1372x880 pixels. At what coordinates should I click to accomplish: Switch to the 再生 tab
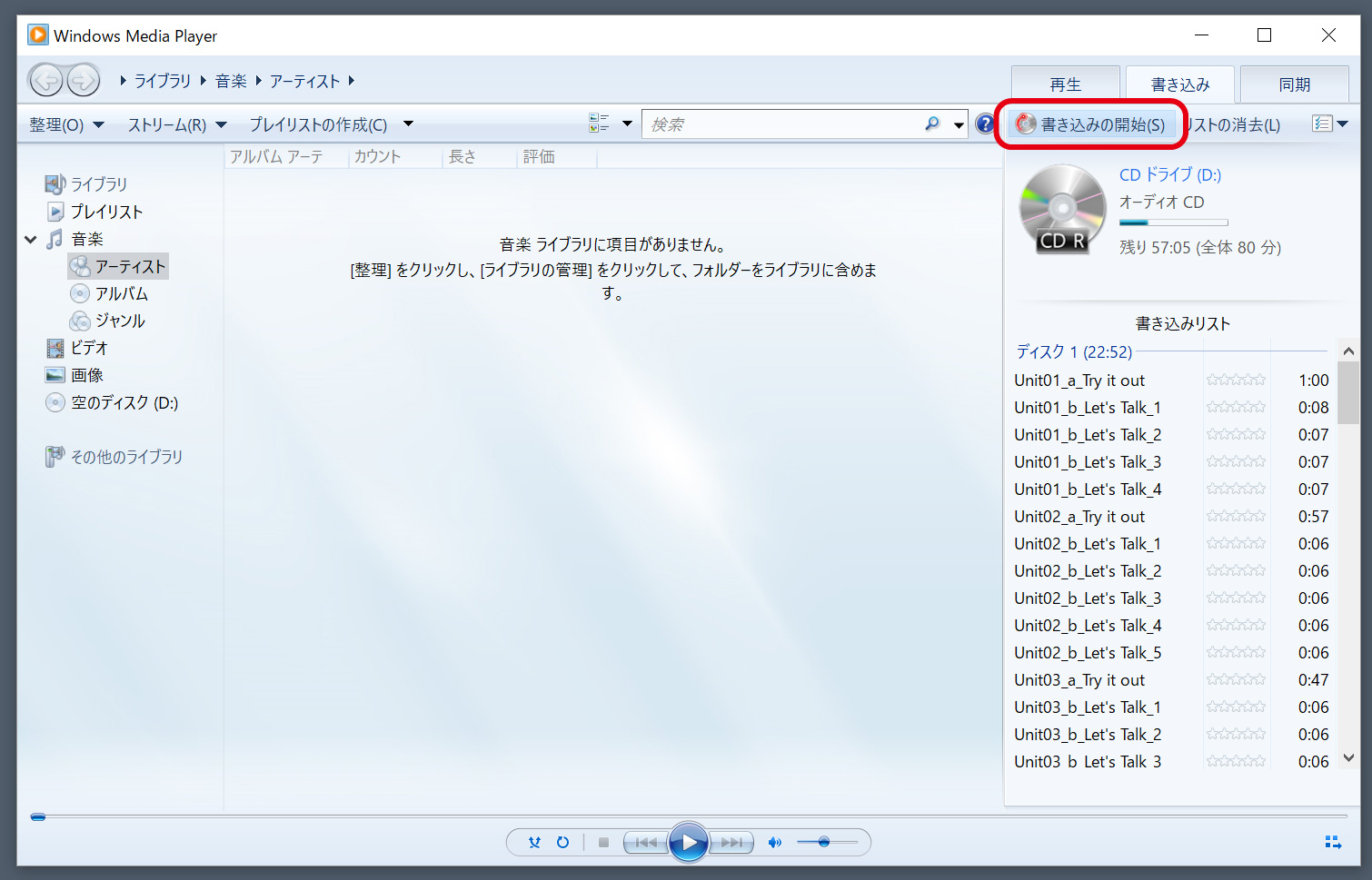[x=1065, y=84]
